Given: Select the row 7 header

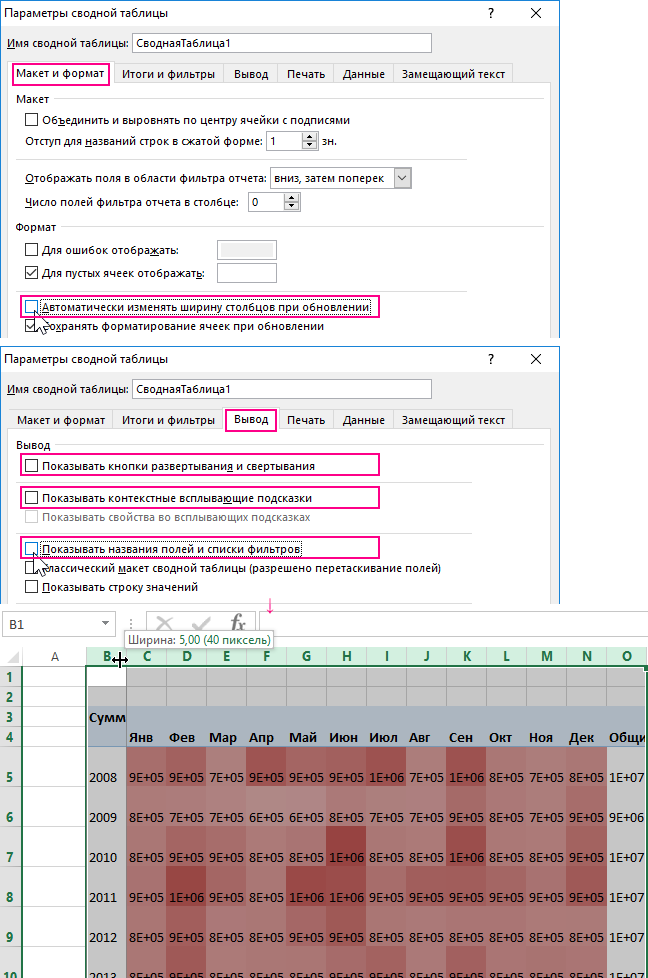Looking at the screenshot, I should (x=10, y=857).
